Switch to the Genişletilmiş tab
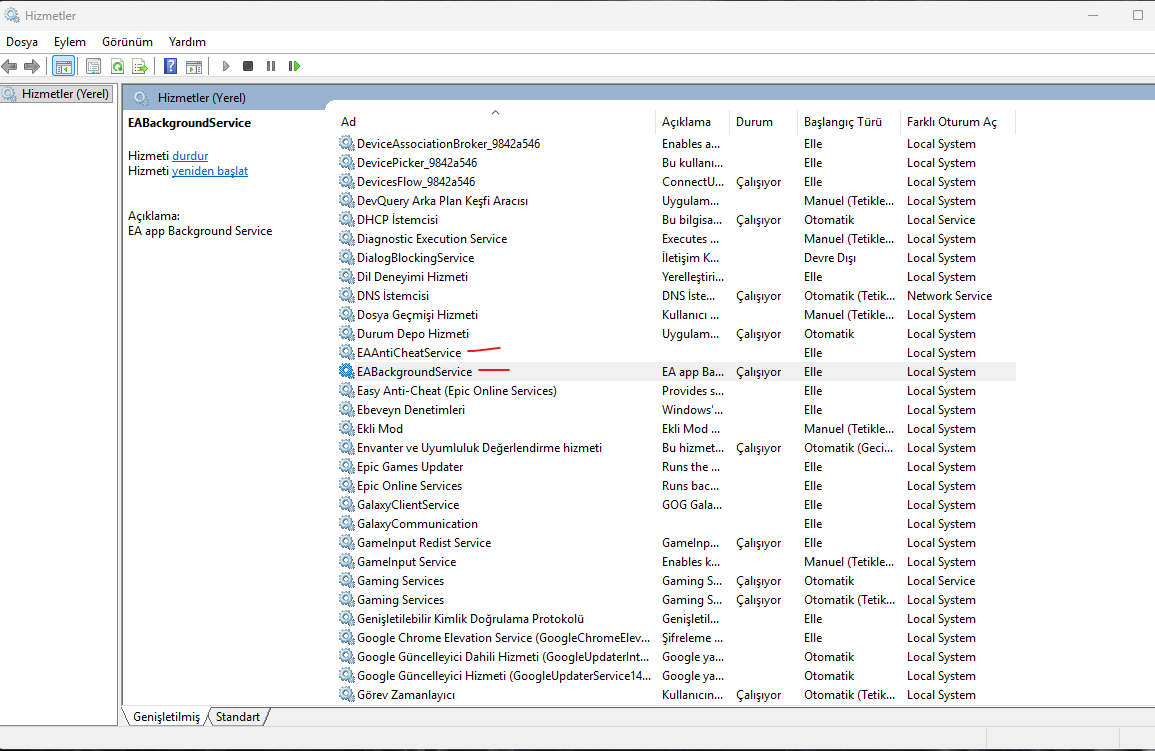The width and height of the screenshot is (1155, 751). [166, 716]
